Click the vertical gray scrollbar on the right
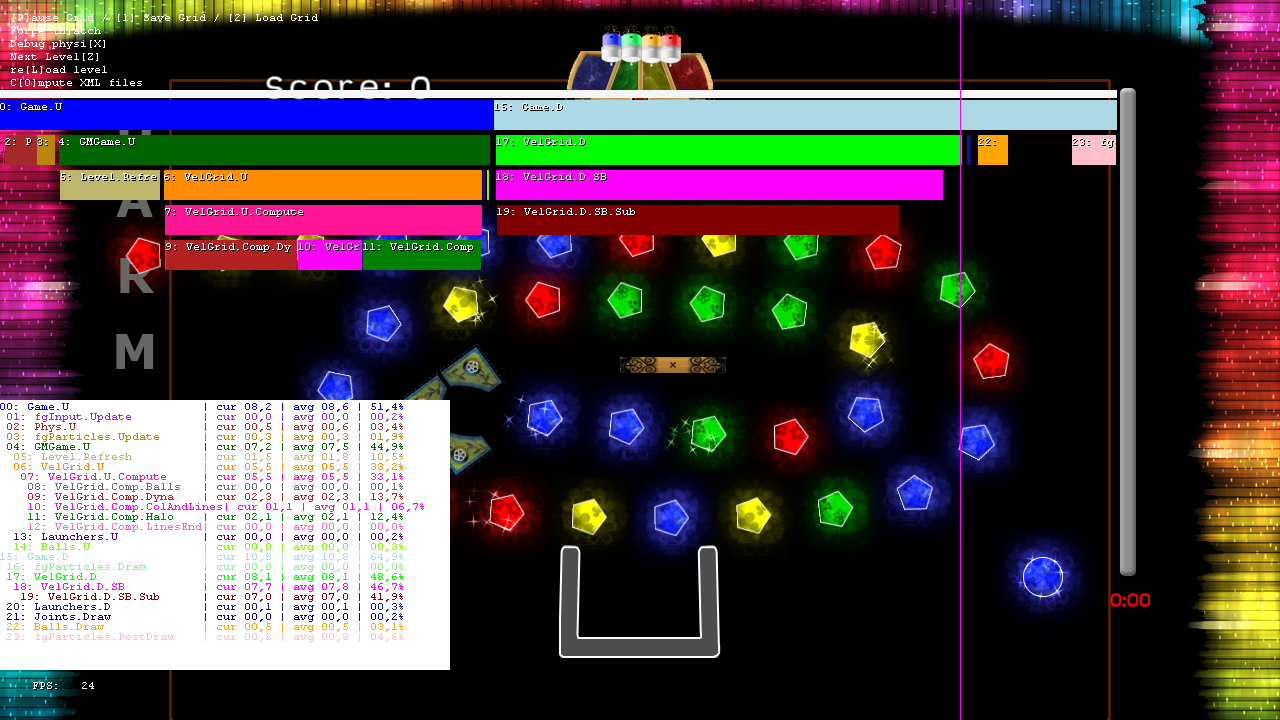1280x720 pixels. coord(1128,332)
